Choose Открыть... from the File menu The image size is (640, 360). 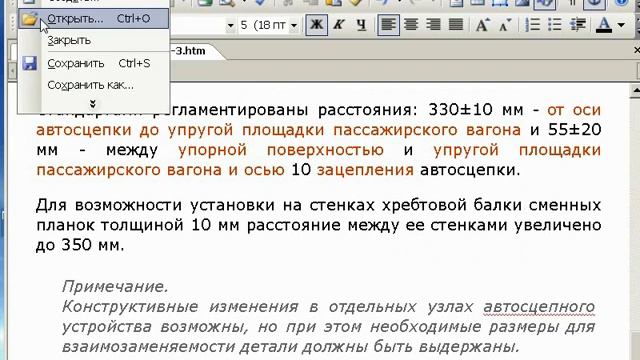coord(93,19)
